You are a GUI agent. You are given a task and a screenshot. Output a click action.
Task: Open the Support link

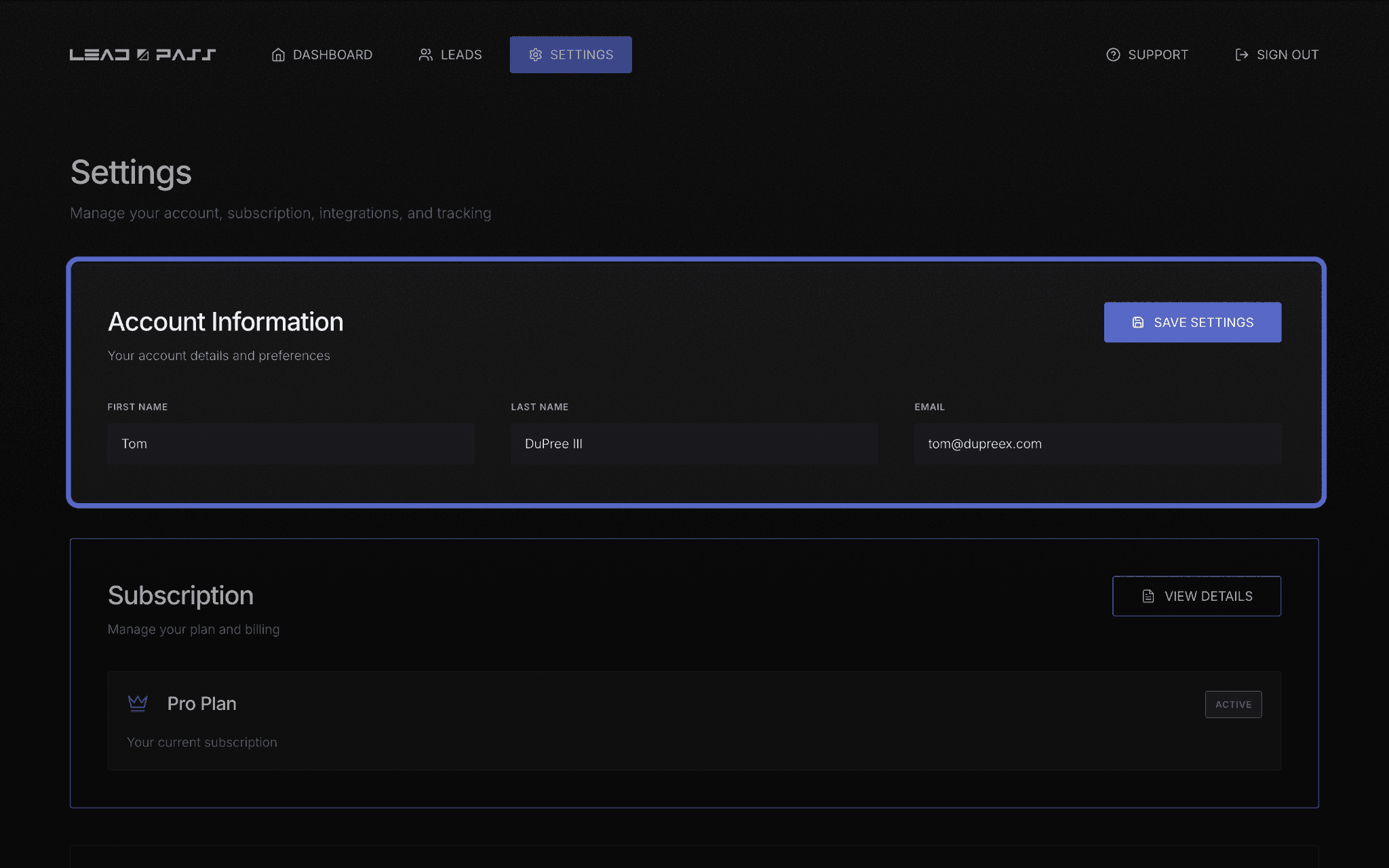(x=1147, y=55)
